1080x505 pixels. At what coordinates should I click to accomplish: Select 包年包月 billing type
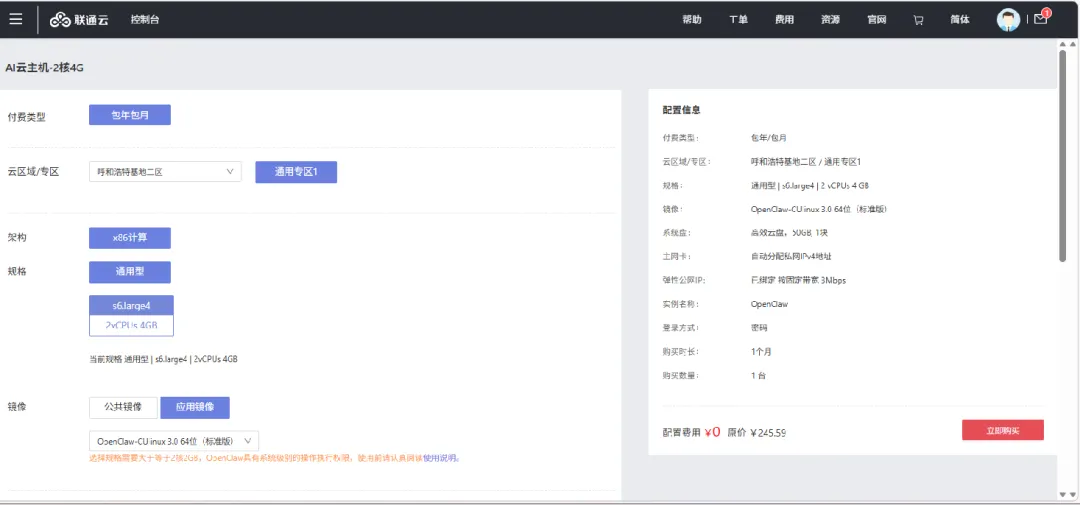click(129, 115)
